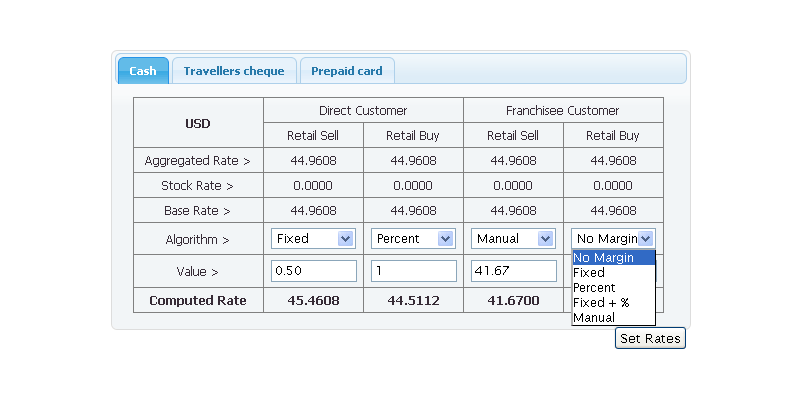Focus the value field containing 0.50
800x400 pixels.
(313, 271)
